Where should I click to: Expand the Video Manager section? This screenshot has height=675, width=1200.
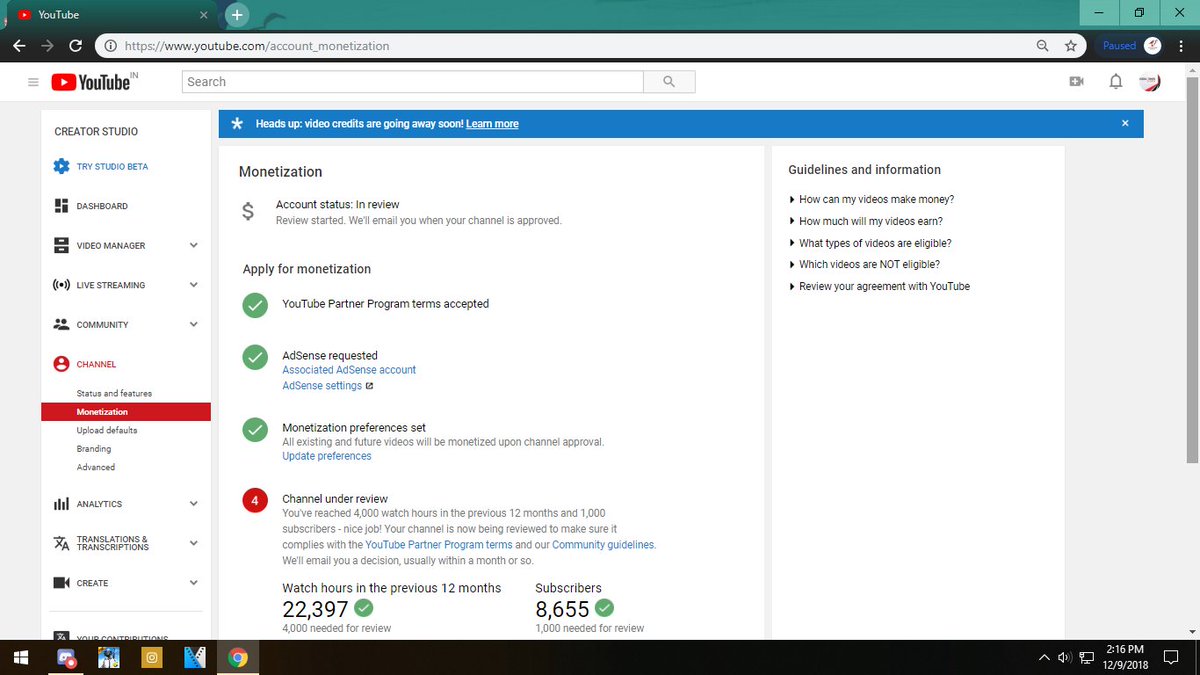coord(193,245)
